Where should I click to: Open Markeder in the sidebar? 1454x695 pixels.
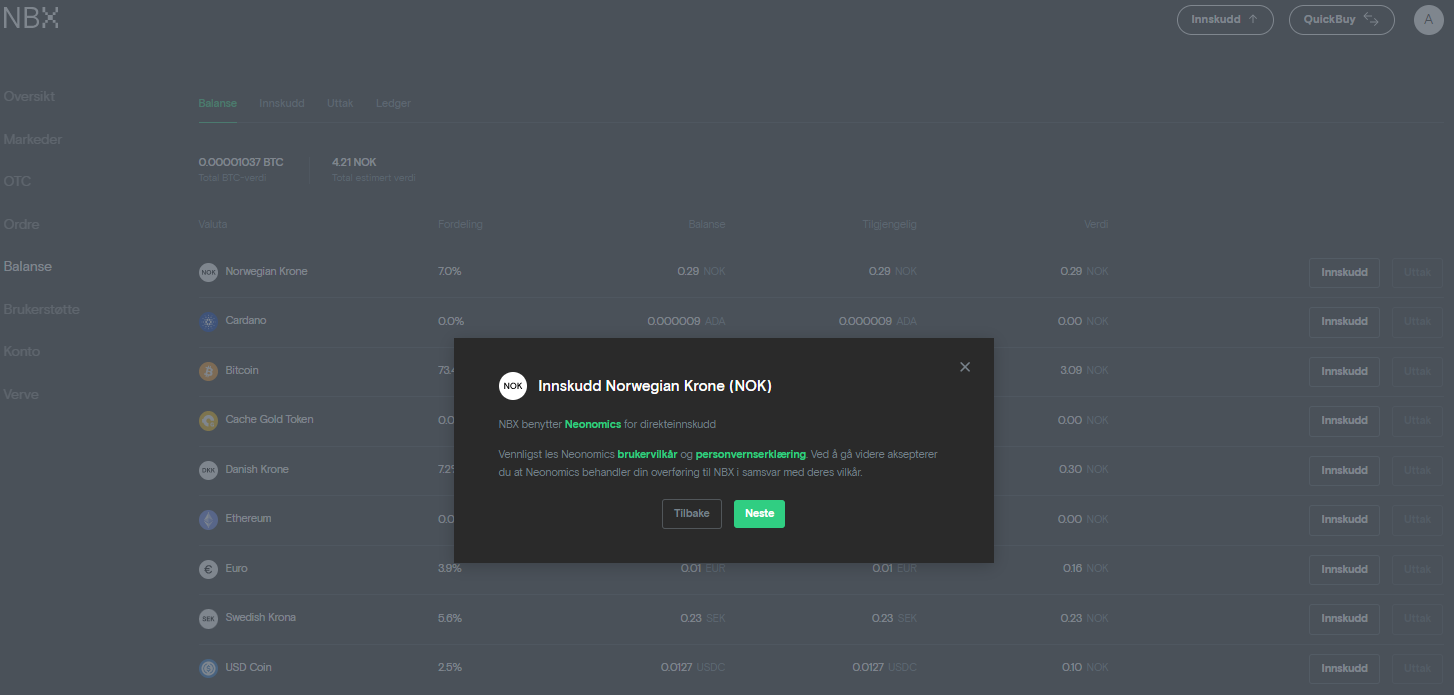tap(33, 139)
